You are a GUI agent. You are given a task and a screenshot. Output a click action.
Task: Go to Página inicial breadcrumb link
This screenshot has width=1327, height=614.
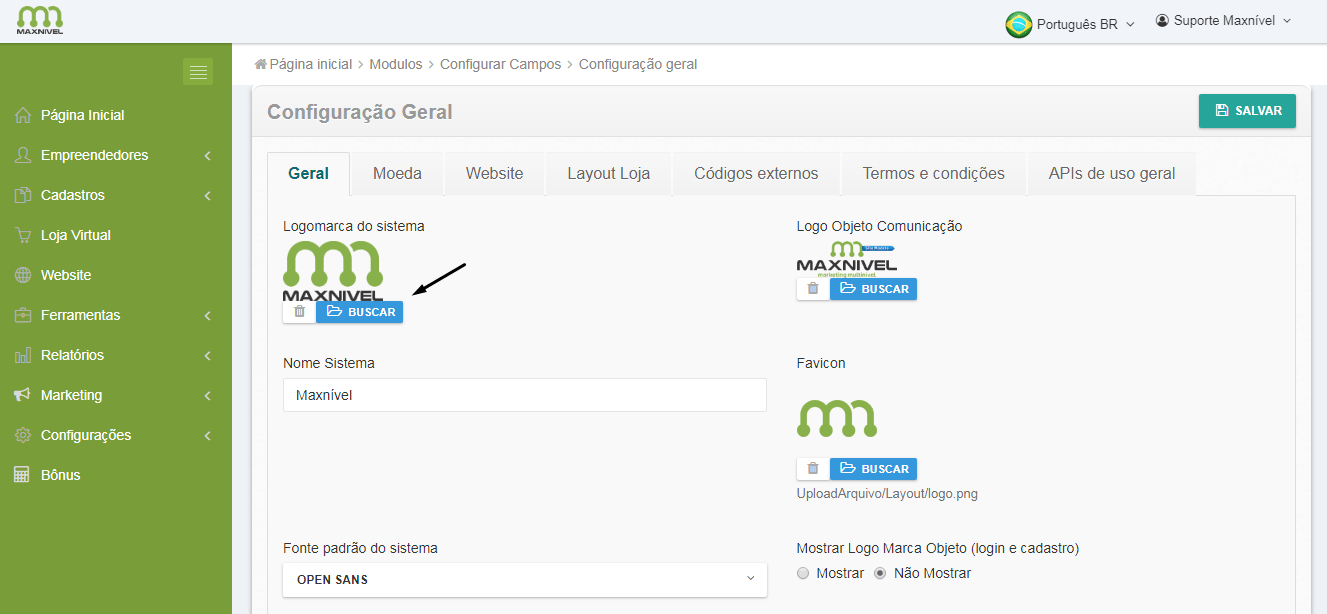[x=311, y=64]
